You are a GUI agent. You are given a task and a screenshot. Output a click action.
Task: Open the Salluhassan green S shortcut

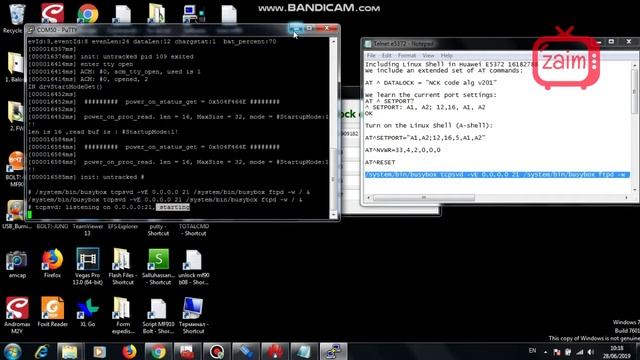click(x=158, y=266)
